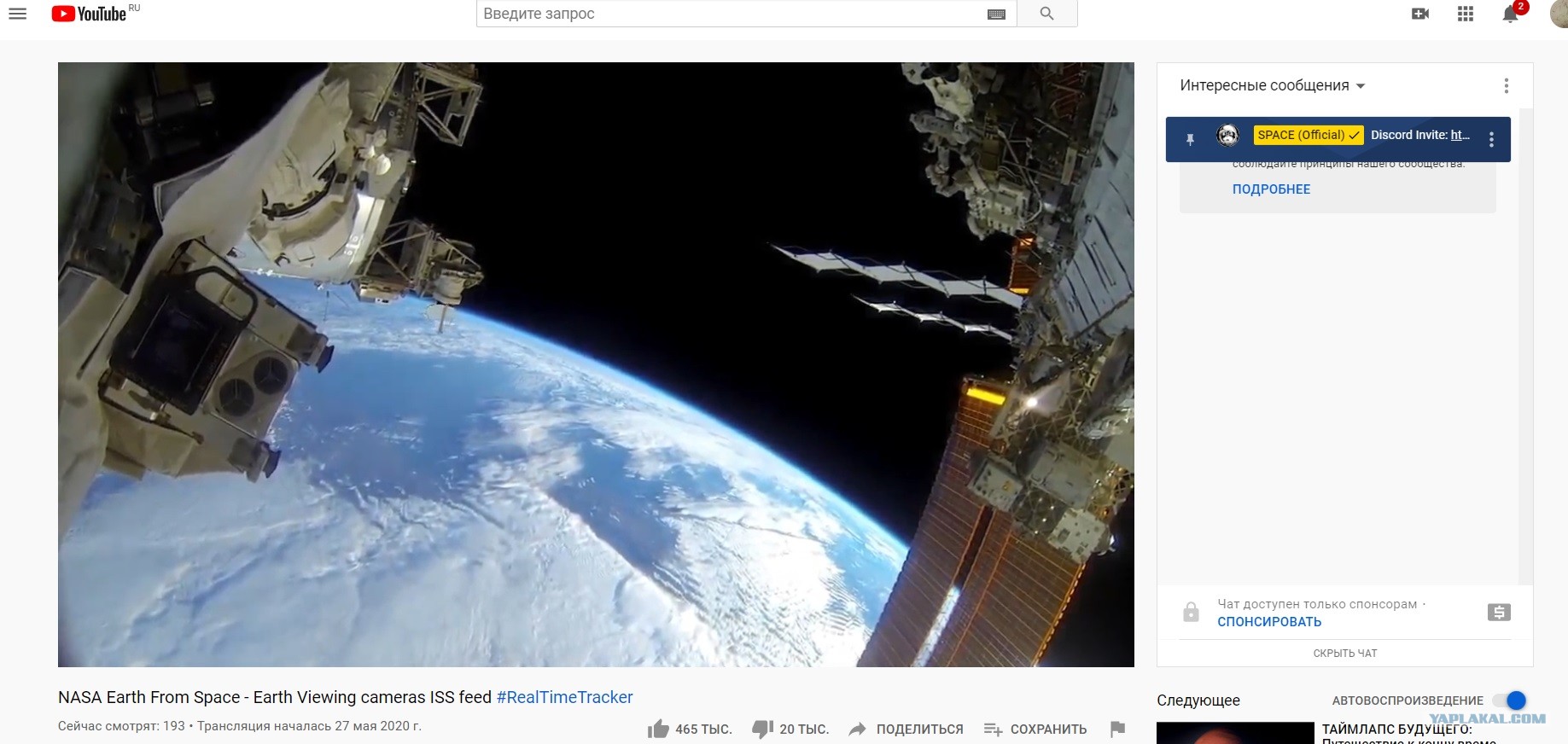Go to the YouTube home logo
This screenshot has height=744, width=1568.
point(89,14)
